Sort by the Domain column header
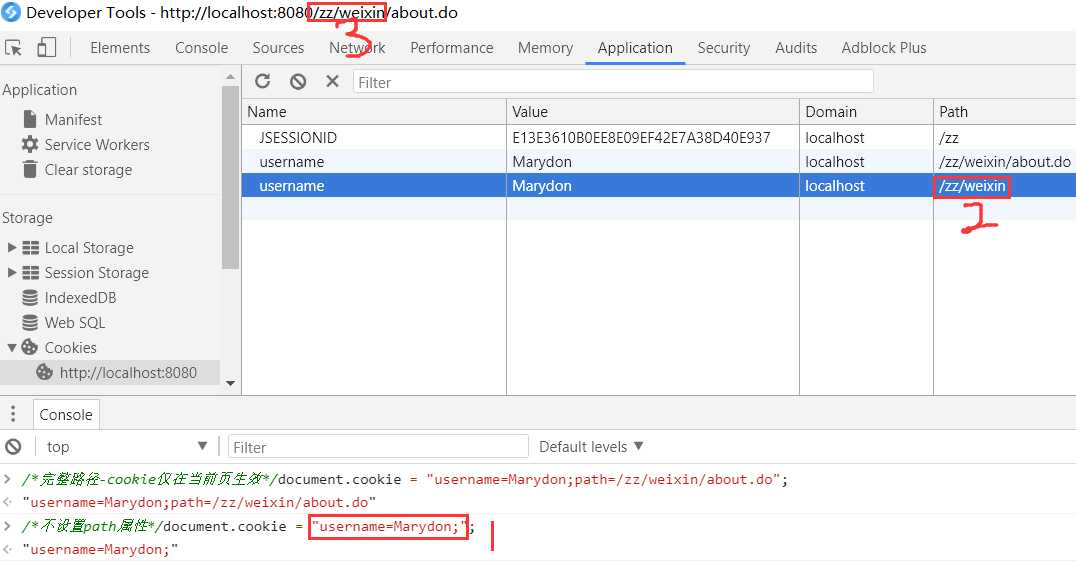The image size is (1076, 565). (x=866, y=112)
